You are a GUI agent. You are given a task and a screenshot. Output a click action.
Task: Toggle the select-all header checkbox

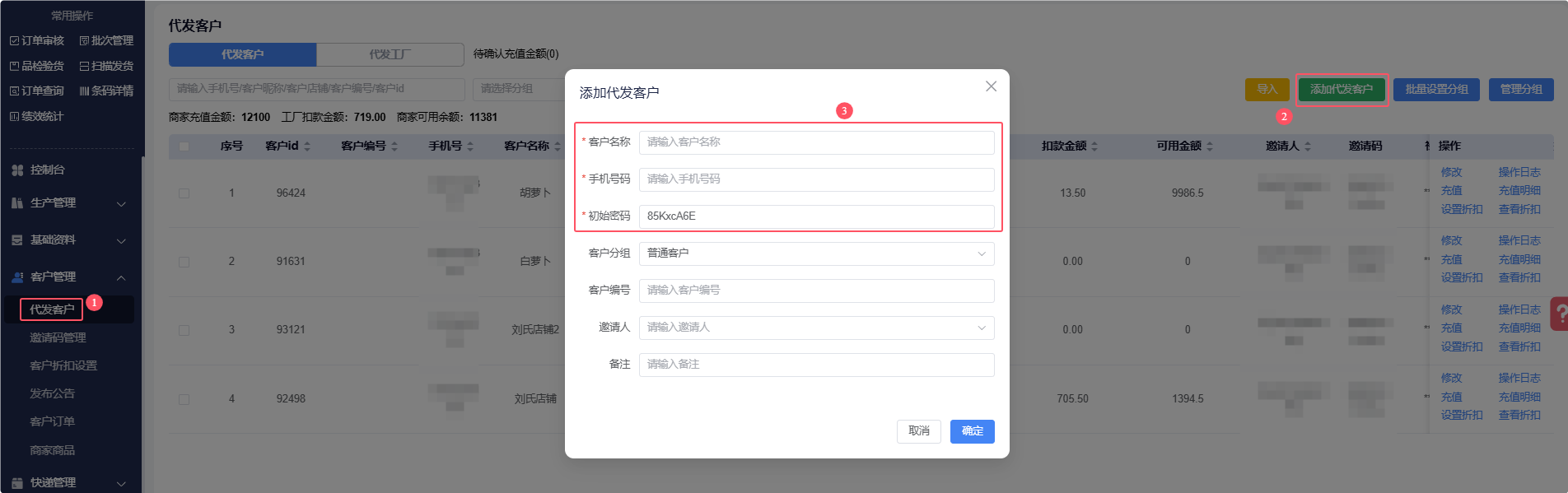point(184,147)
